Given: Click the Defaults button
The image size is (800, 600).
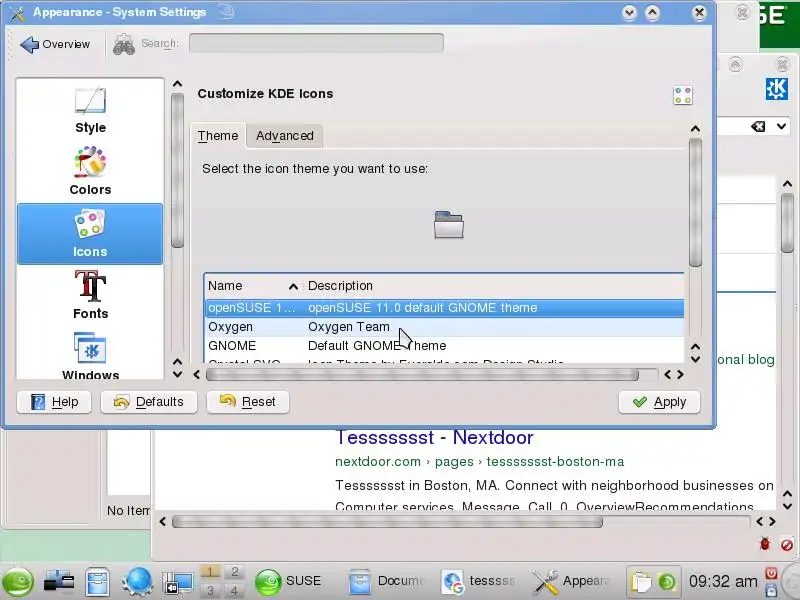Looking at the screenshot, I should point(149,402).
